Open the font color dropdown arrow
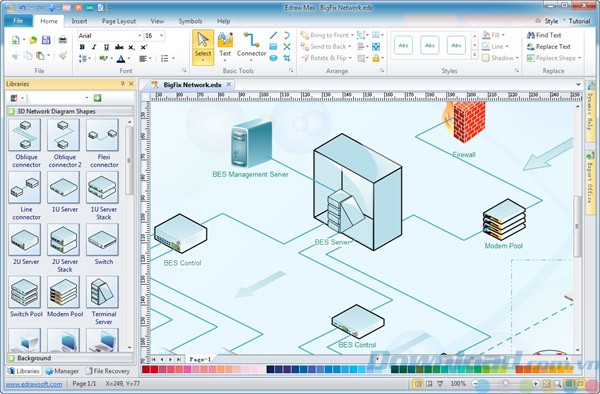 pyautogui.click(x=129, y=59)
